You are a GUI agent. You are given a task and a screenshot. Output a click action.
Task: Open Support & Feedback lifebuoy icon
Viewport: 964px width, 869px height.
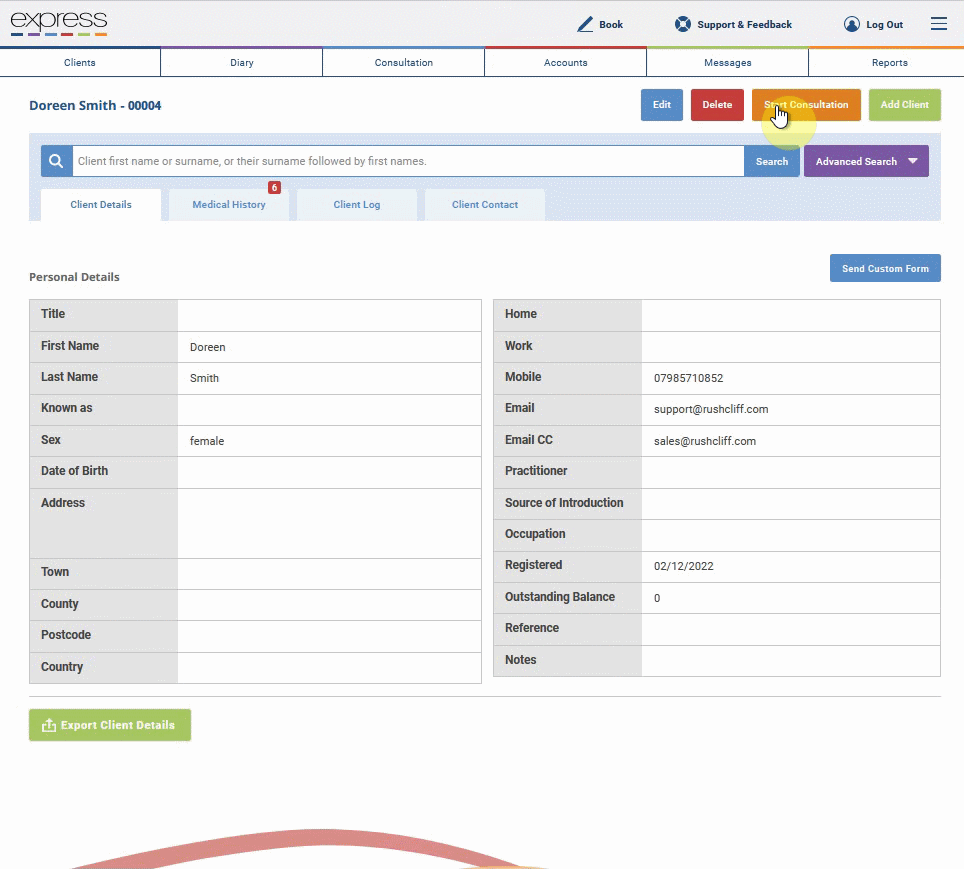click(682, 25)
